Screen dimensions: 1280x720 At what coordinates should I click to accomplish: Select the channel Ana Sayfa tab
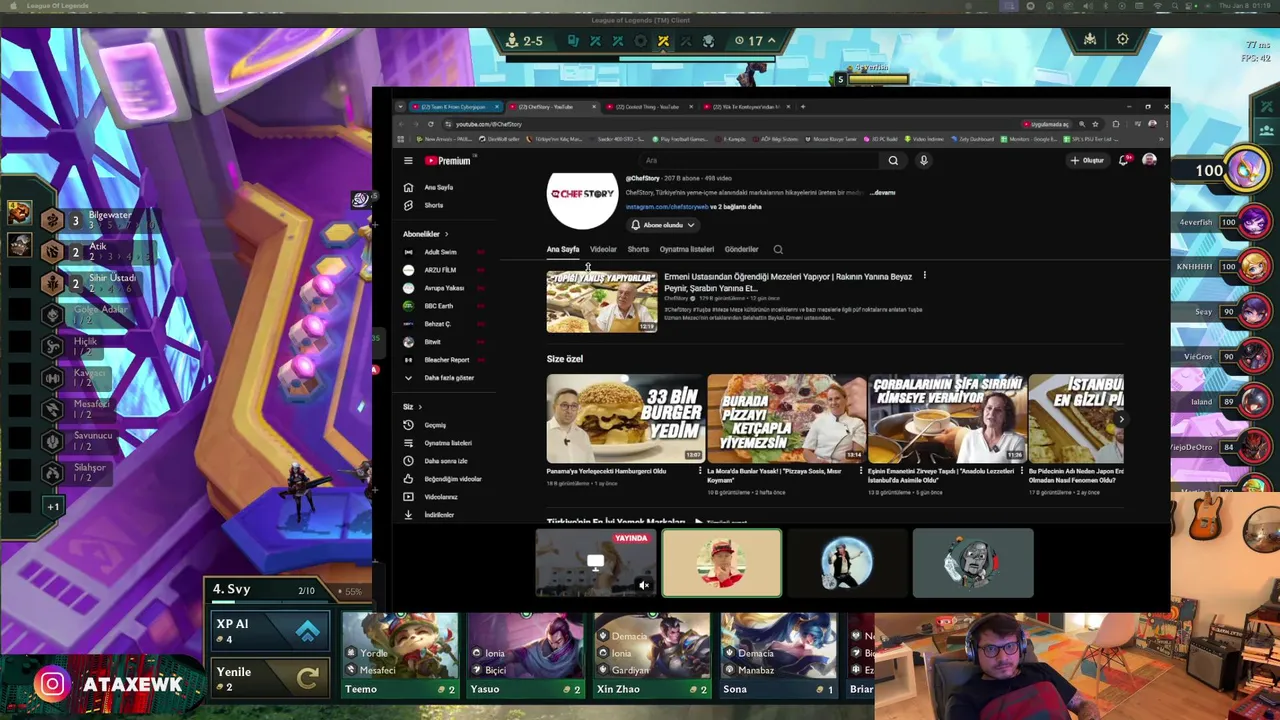pos(563,249)
